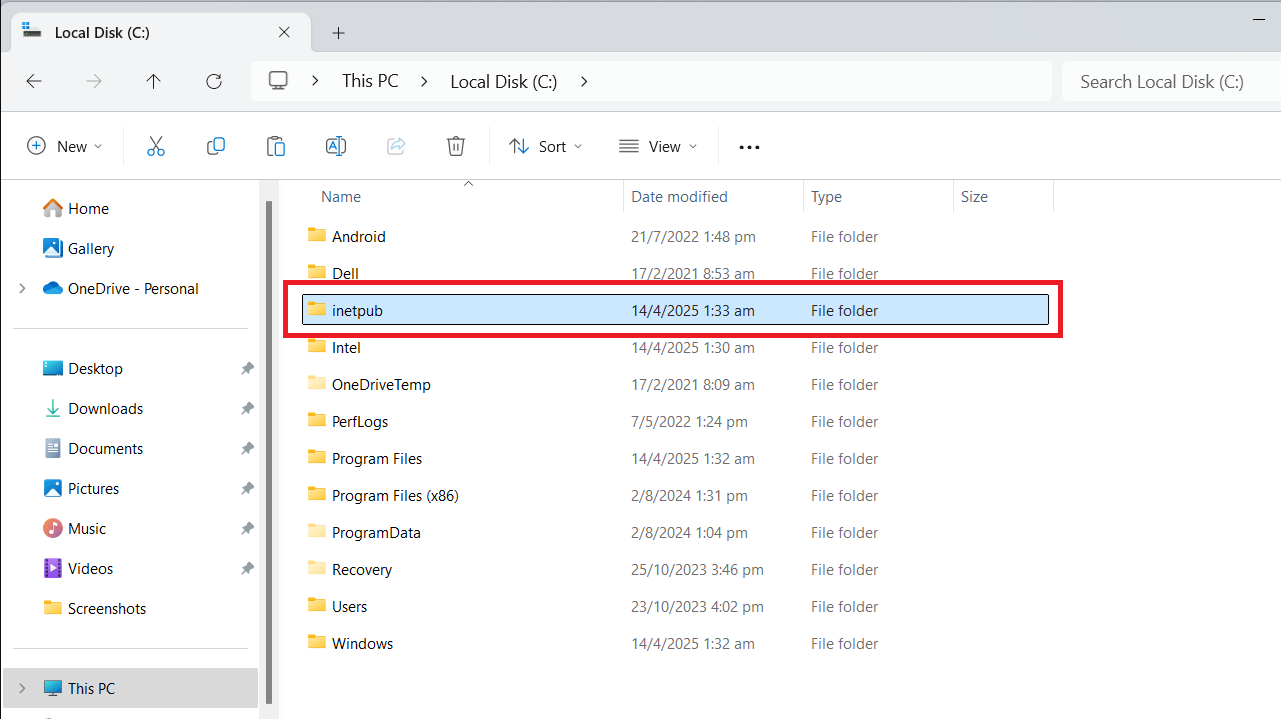Select the ProgramData folder
The height and width of the screenshot is (719, 1281).
point(675,533)
